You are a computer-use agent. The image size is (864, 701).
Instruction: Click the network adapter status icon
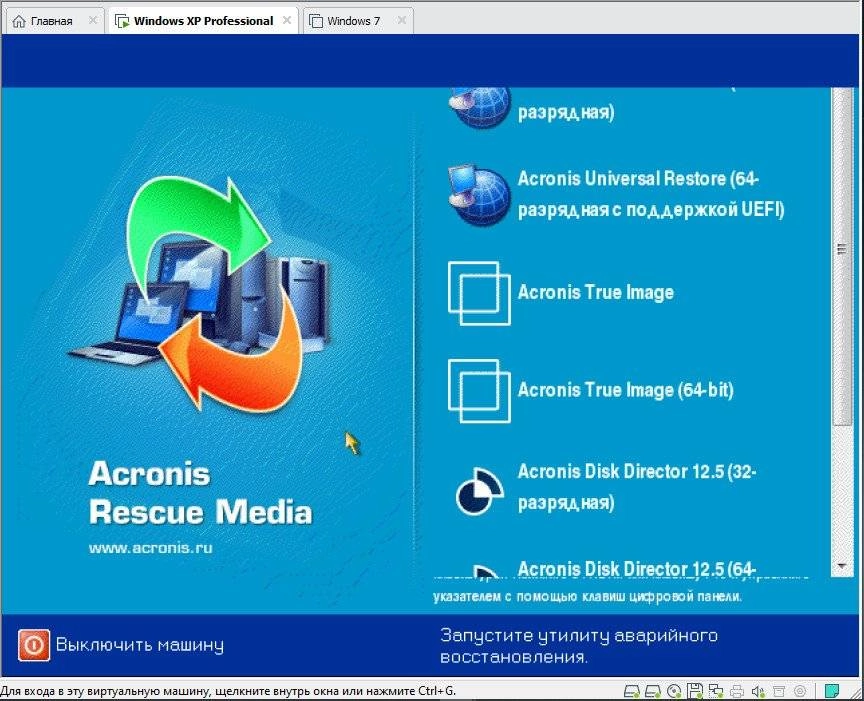[x=716, y=691]
